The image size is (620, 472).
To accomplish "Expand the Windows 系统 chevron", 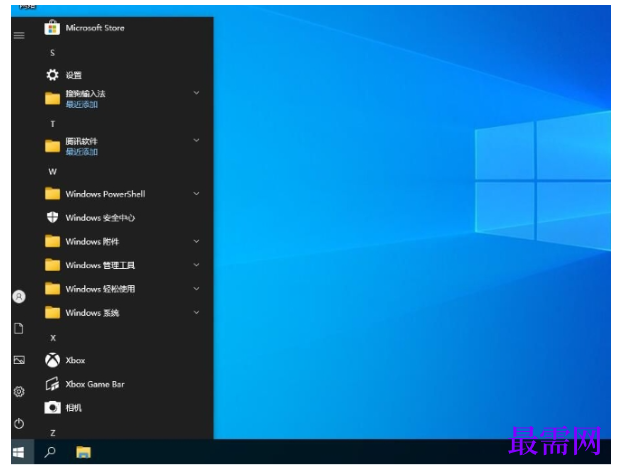I will click(x=196, y=313).
